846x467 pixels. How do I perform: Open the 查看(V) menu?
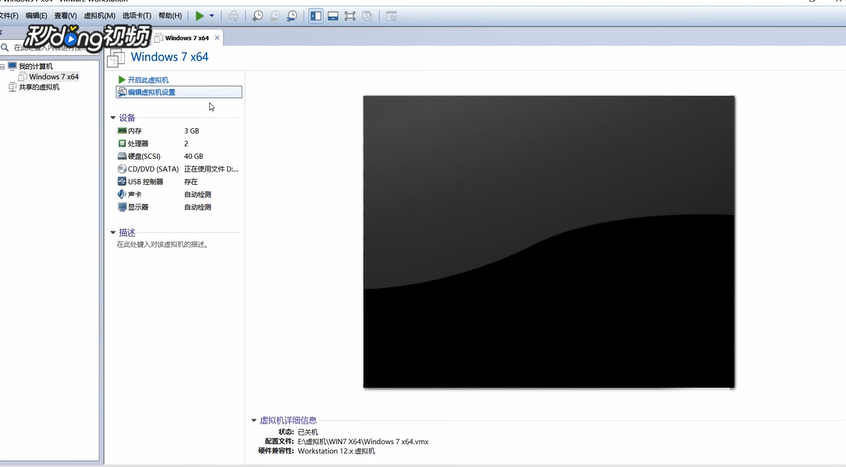65,16
